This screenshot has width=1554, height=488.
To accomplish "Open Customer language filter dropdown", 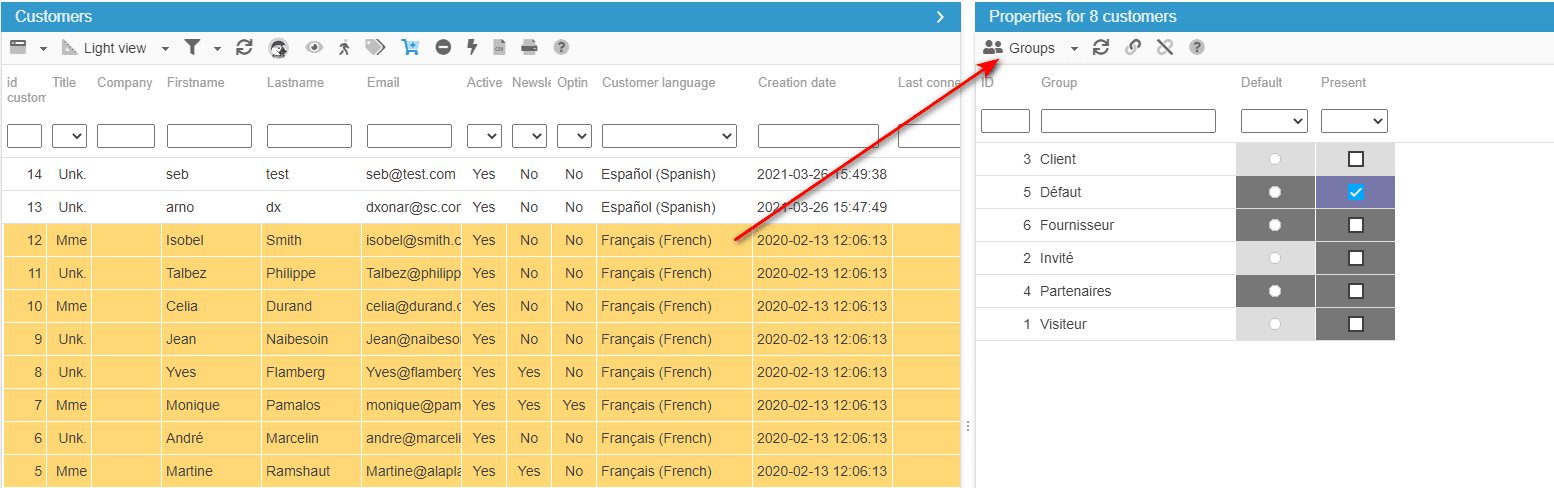I will point(668,136).
